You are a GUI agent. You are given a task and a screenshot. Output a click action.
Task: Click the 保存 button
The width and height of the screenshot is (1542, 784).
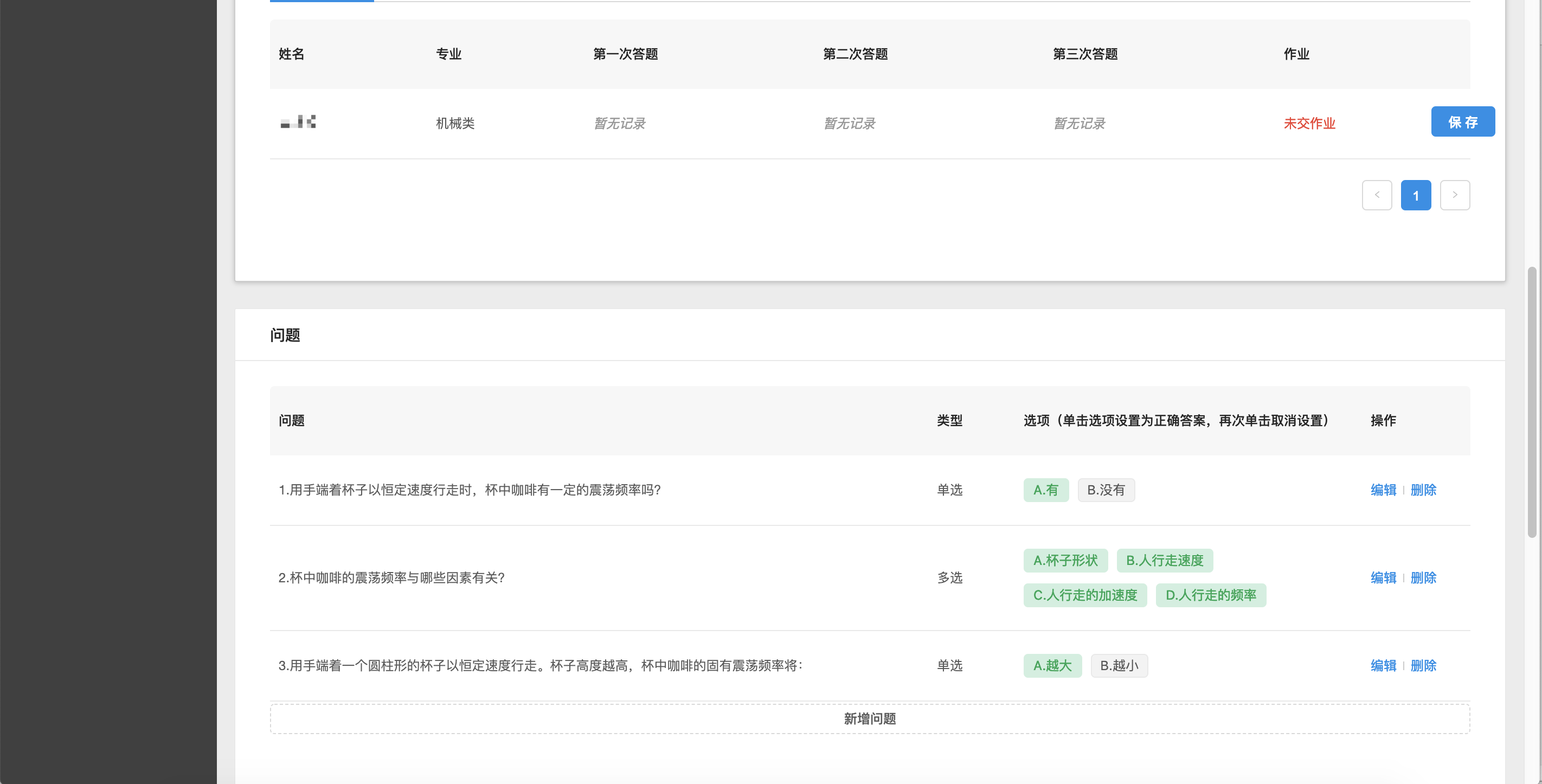pos(1462,121)
